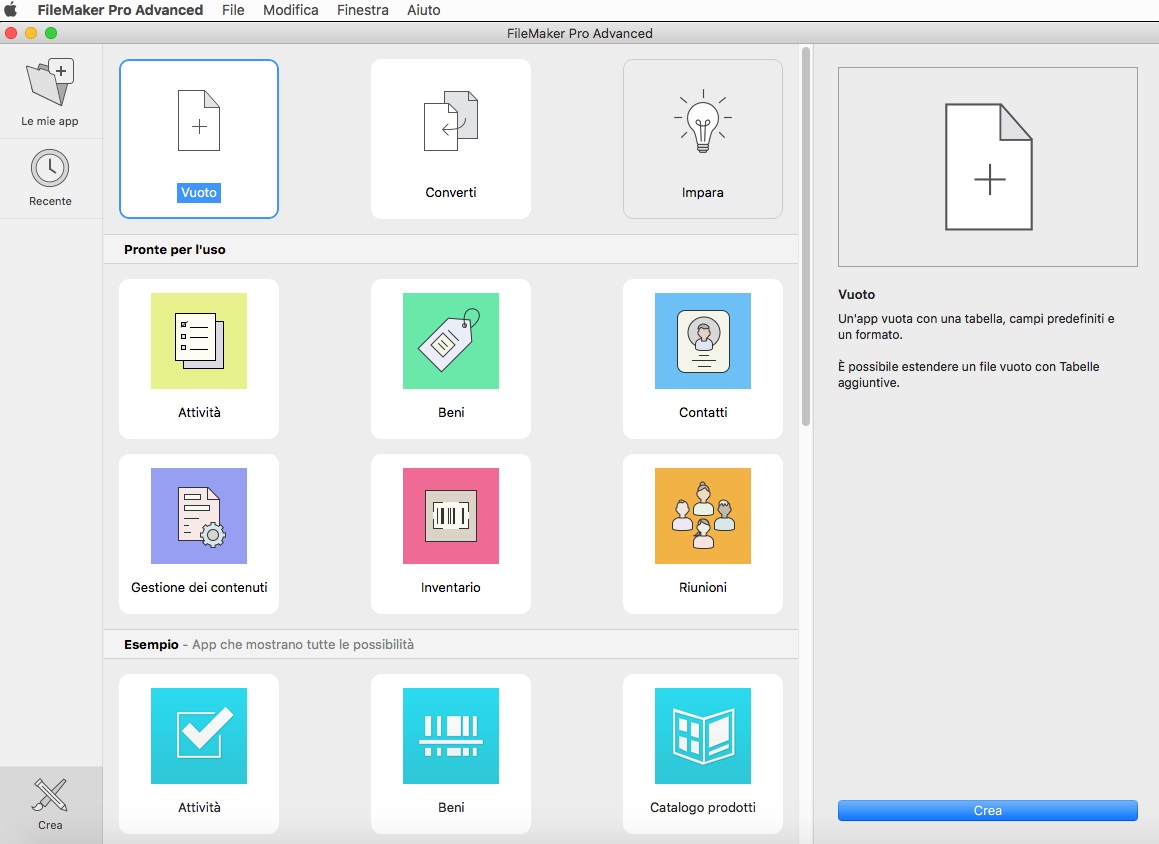This screenshot has height=844, width=1159.
Task: Select the Crea pencil and brush icon
Action: 50,795
